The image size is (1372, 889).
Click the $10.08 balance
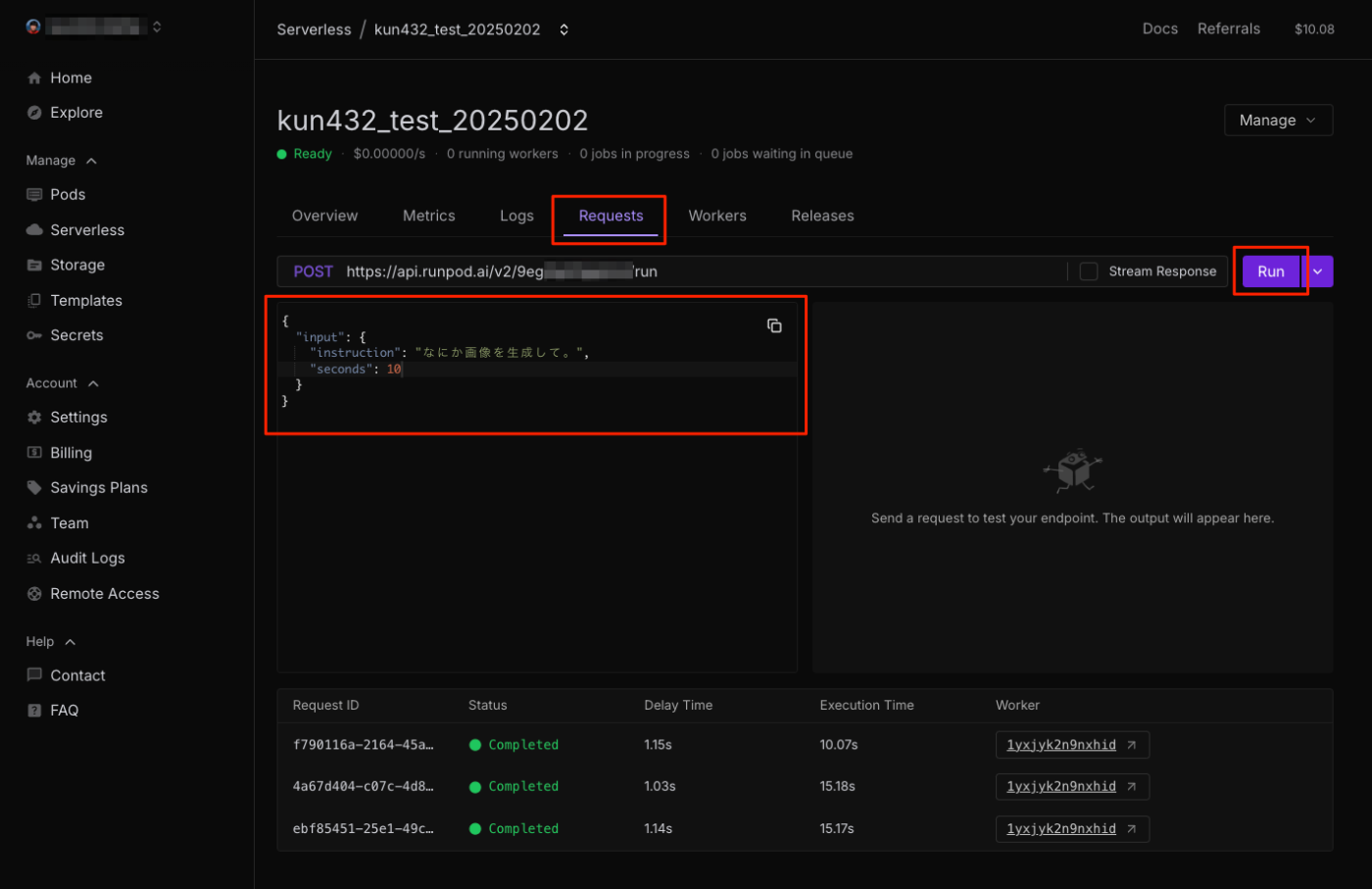(1314, 29)
